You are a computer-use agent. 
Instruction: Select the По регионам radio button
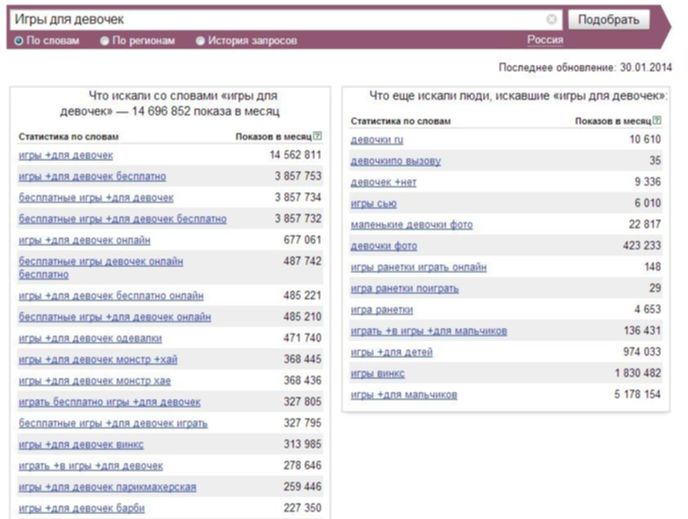point(104,41)
